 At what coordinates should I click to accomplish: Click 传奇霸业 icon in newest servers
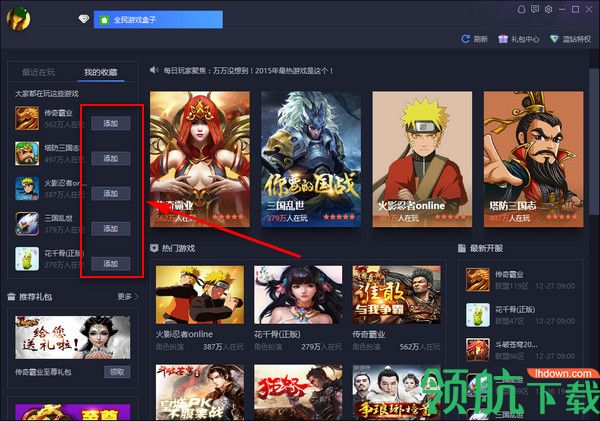tap(478, 280)
